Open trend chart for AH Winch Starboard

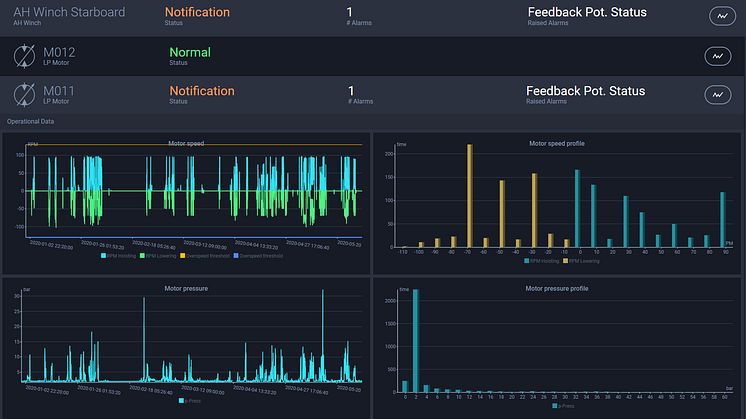point(722,16)
